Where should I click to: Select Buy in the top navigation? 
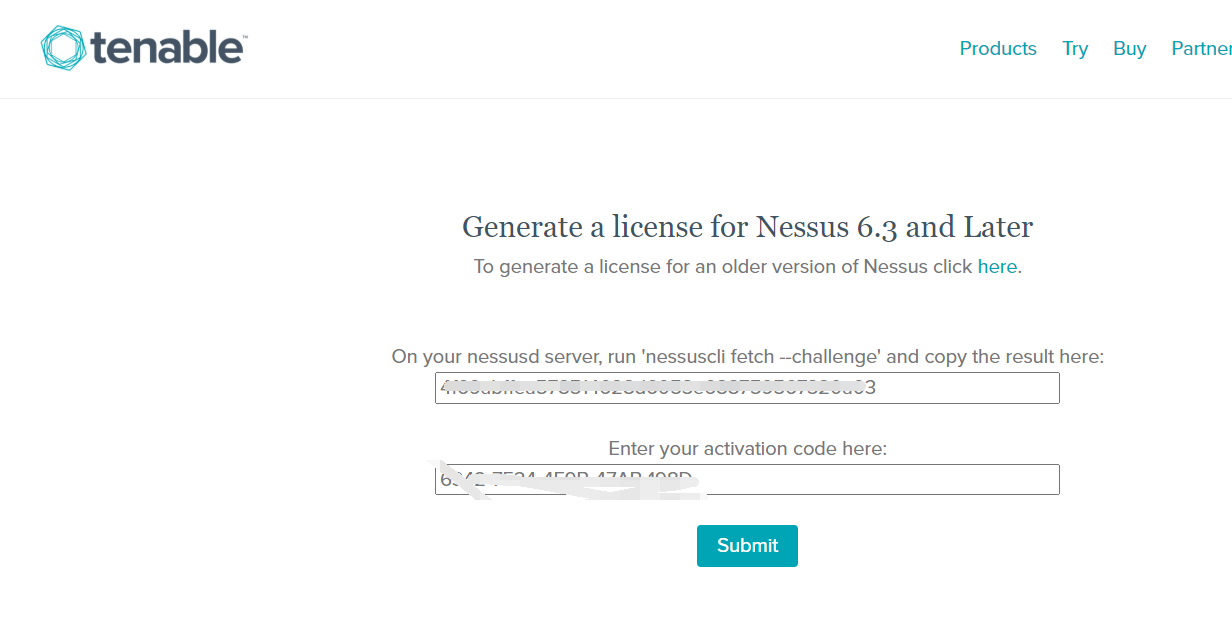(1129, 49)
